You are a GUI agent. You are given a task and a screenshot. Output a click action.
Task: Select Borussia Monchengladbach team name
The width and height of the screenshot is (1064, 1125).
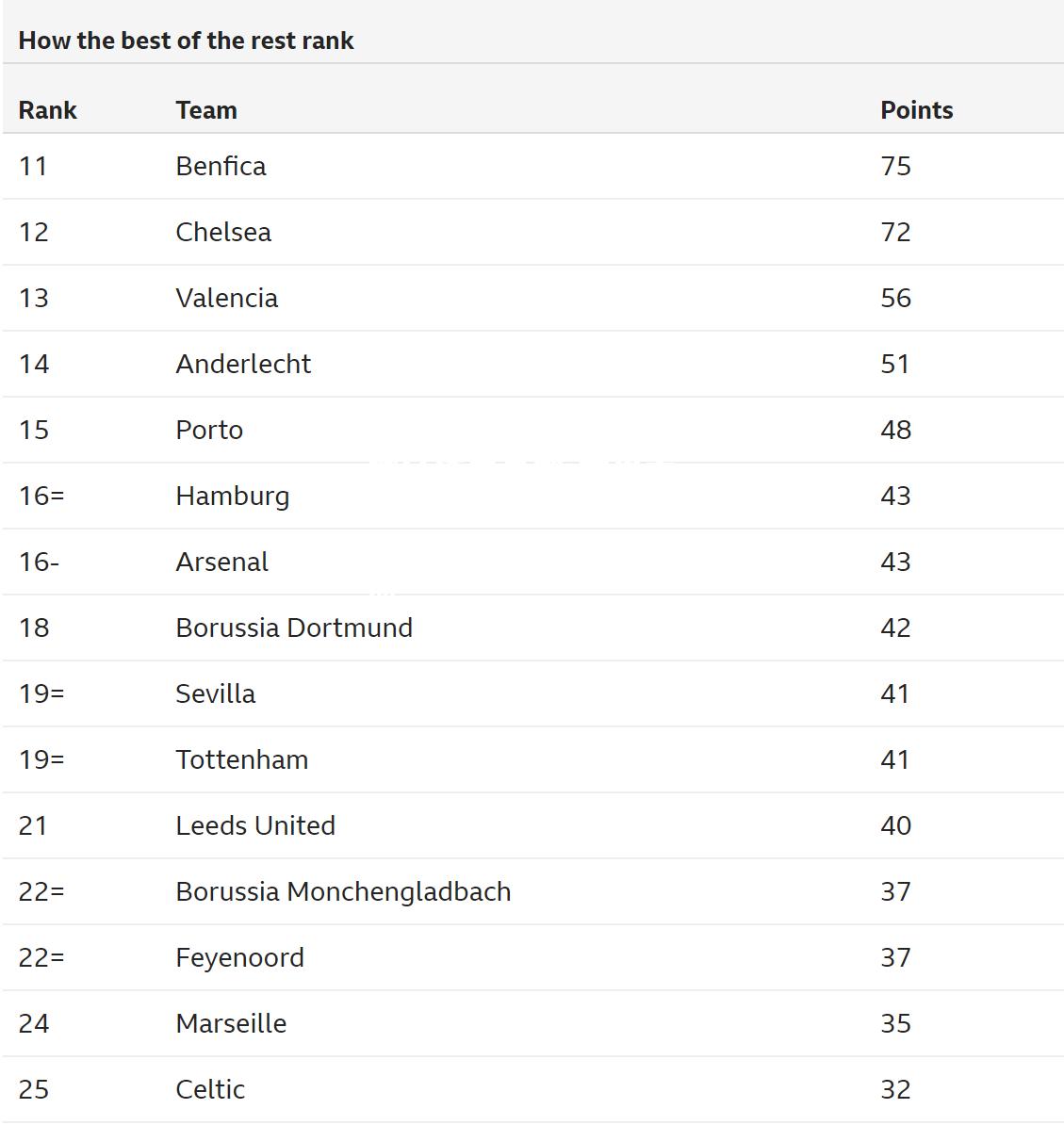pyautogui.click(x=344, y=892)
